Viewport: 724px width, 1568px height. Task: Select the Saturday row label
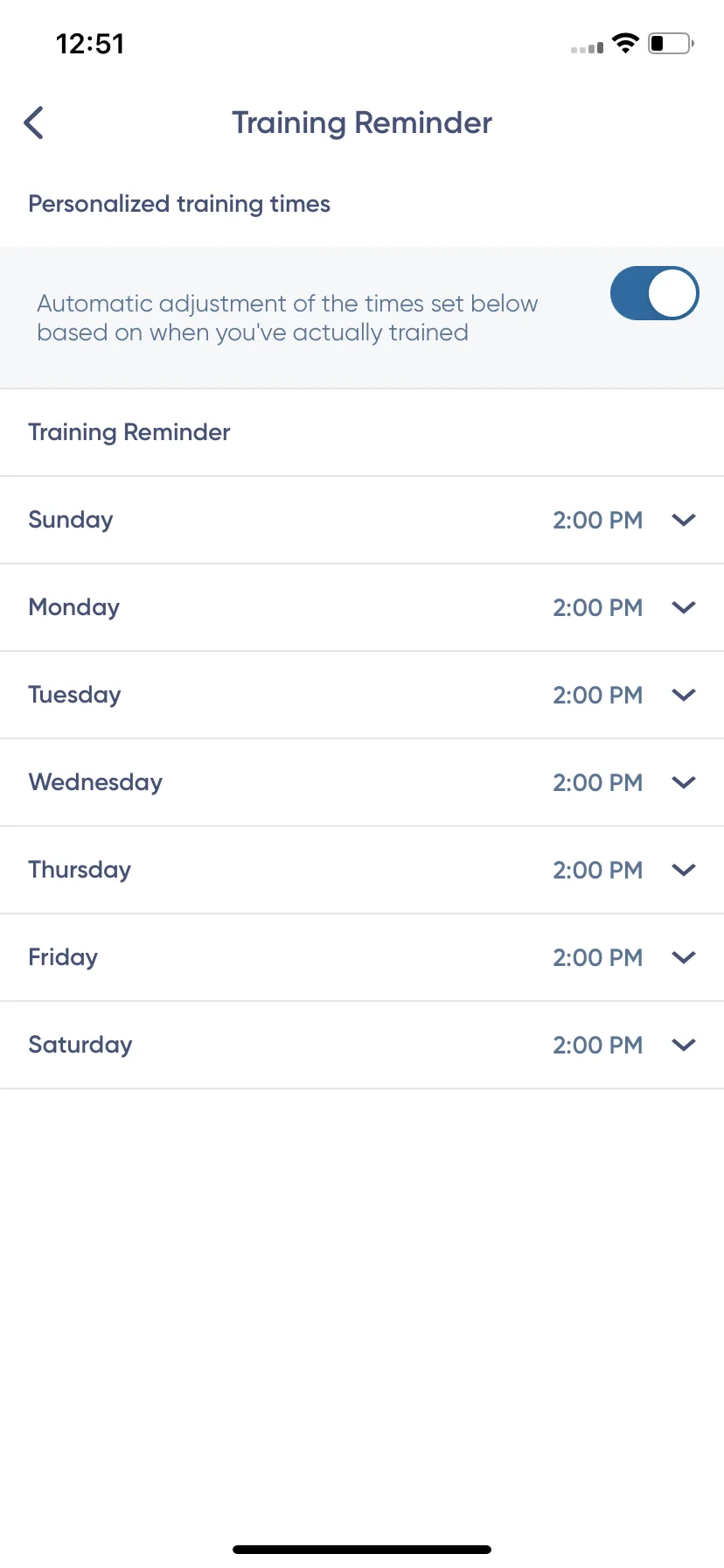pyautogui.click(x=80, y=1045)
